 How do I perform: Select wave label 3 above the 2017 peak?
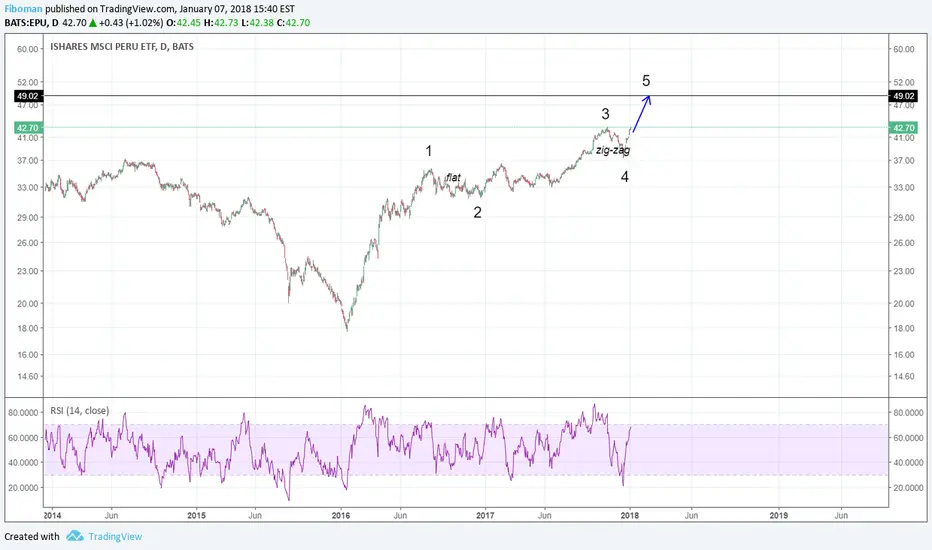(x=605, y=114)
